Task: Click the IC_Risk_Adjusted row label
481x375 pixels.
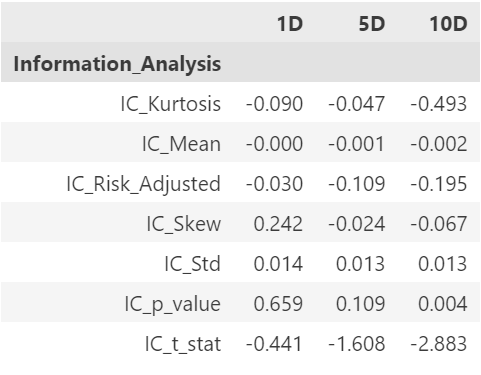Action: [144, 184]
